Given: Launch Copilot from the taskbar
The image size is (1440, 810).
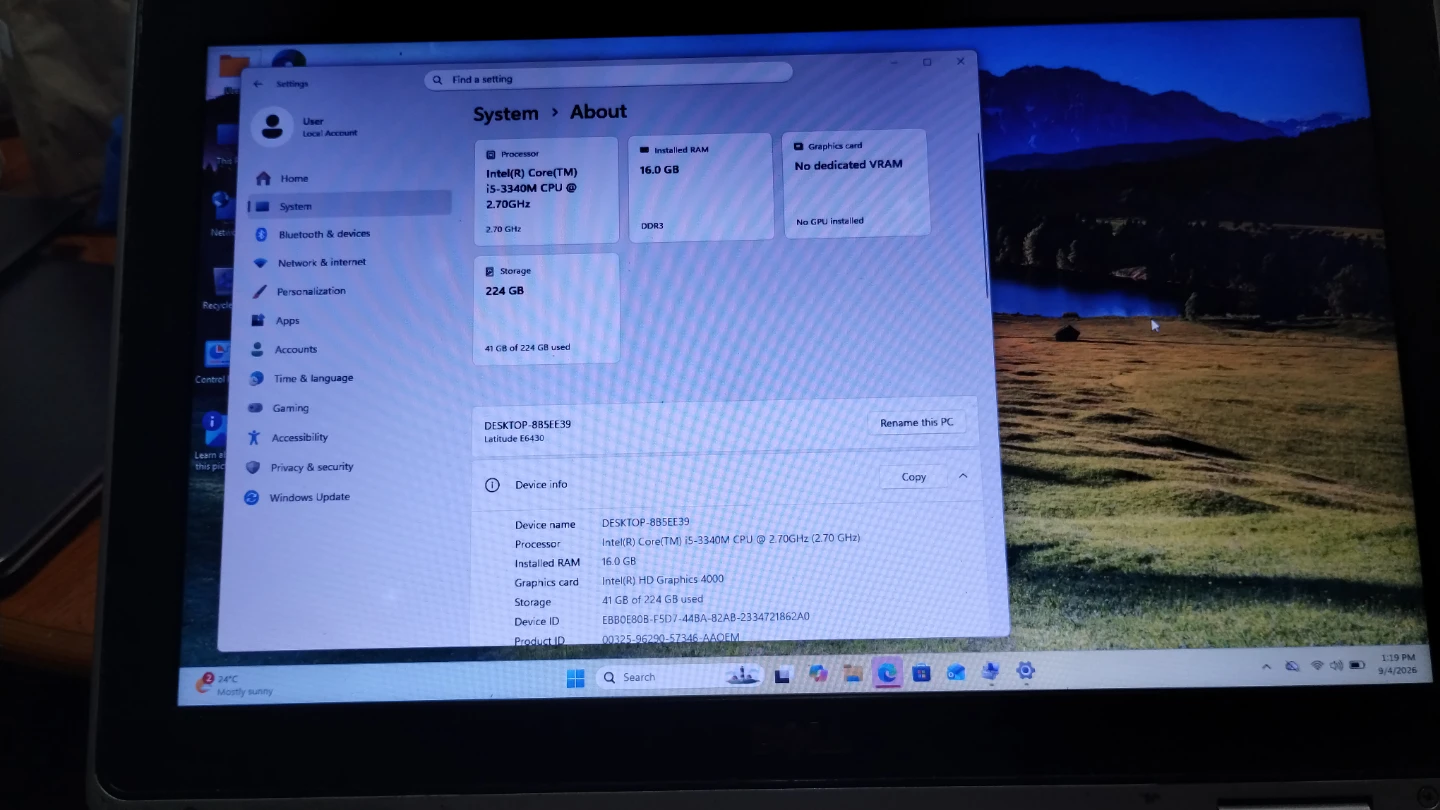Looking at the screenshot, I should point(818,675).
